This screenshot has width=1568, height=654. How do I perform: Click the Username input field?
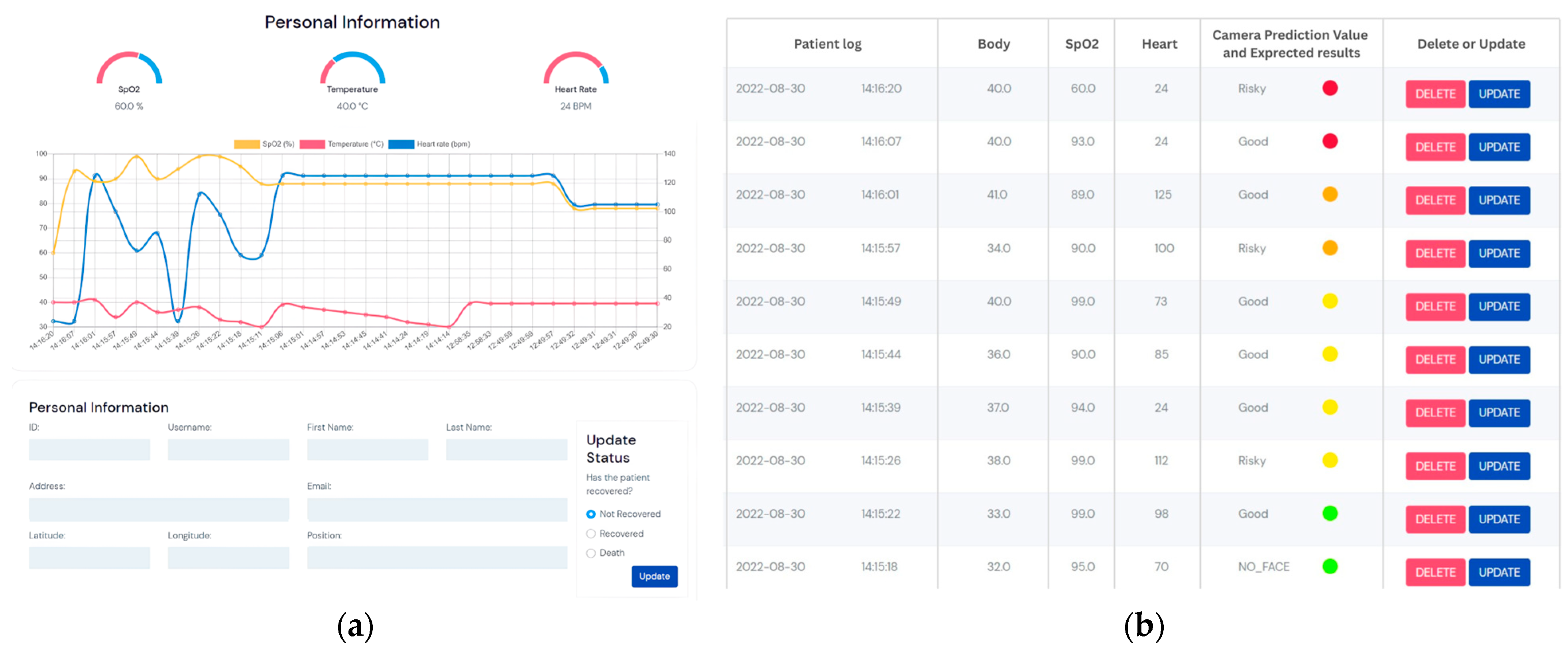coord(228,450)
